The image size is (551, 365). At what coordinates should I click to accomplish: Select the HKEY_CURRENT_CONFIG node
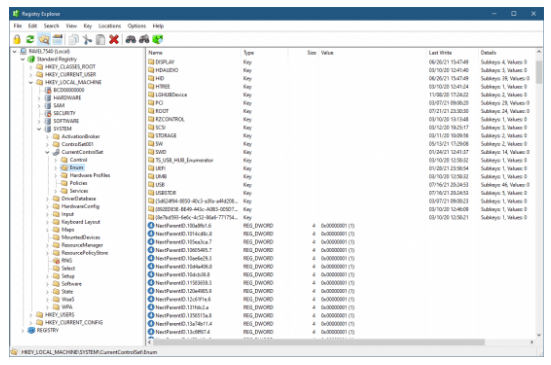click(x=74, y=322)
